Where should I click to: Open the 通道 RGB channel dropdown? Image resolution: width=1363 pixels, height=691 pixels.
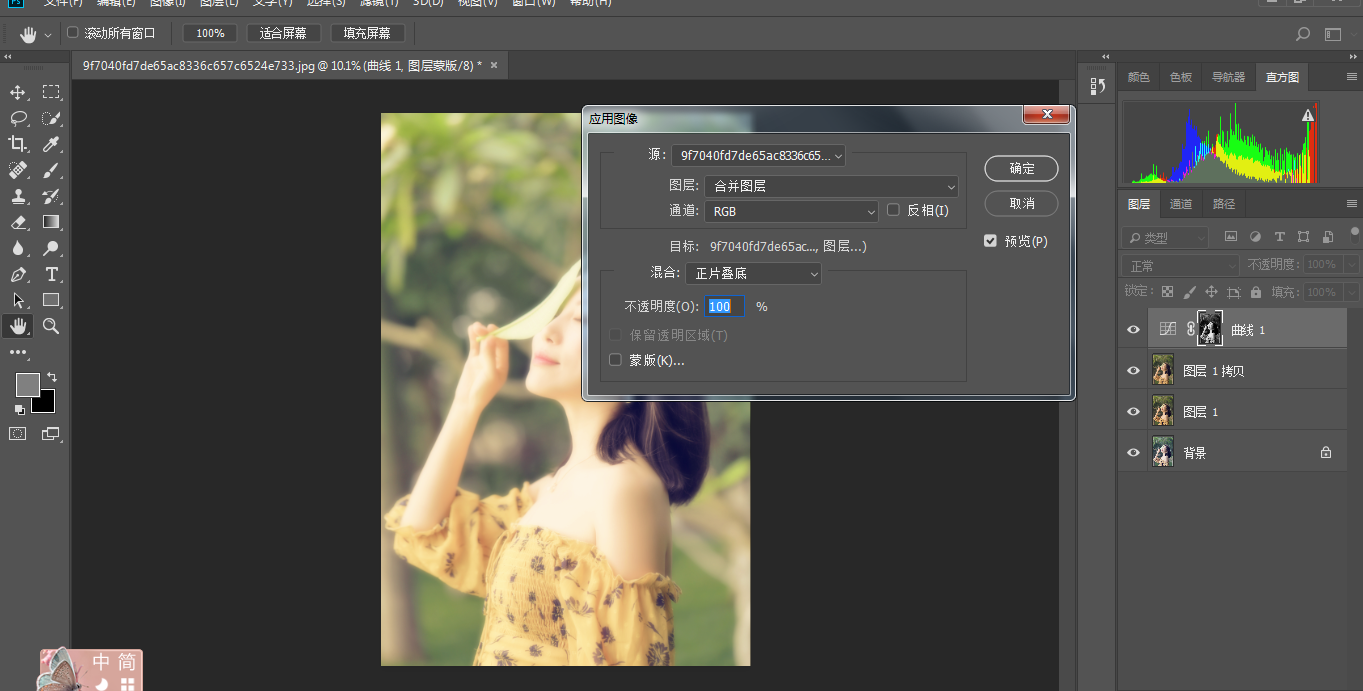(792, 211)
